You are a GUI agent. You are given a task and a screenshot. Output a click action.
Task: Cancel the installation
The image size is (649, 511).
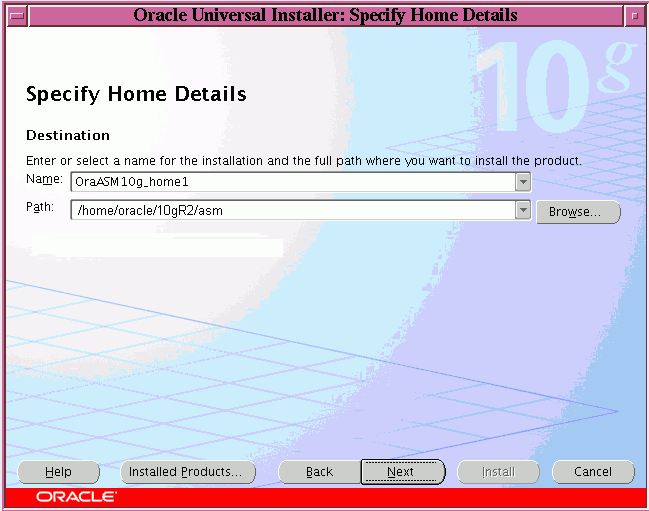(x=593, y=472)
